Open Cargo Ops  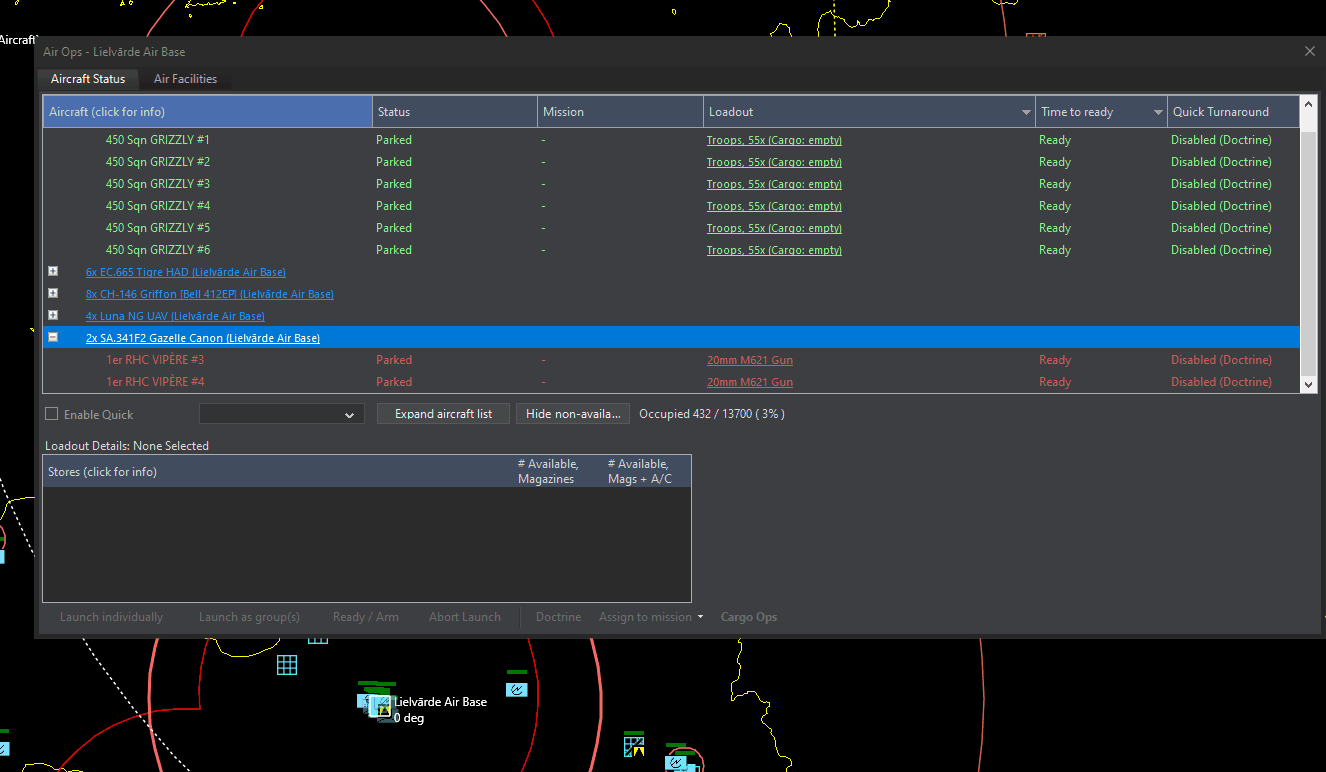click(749, 617)
